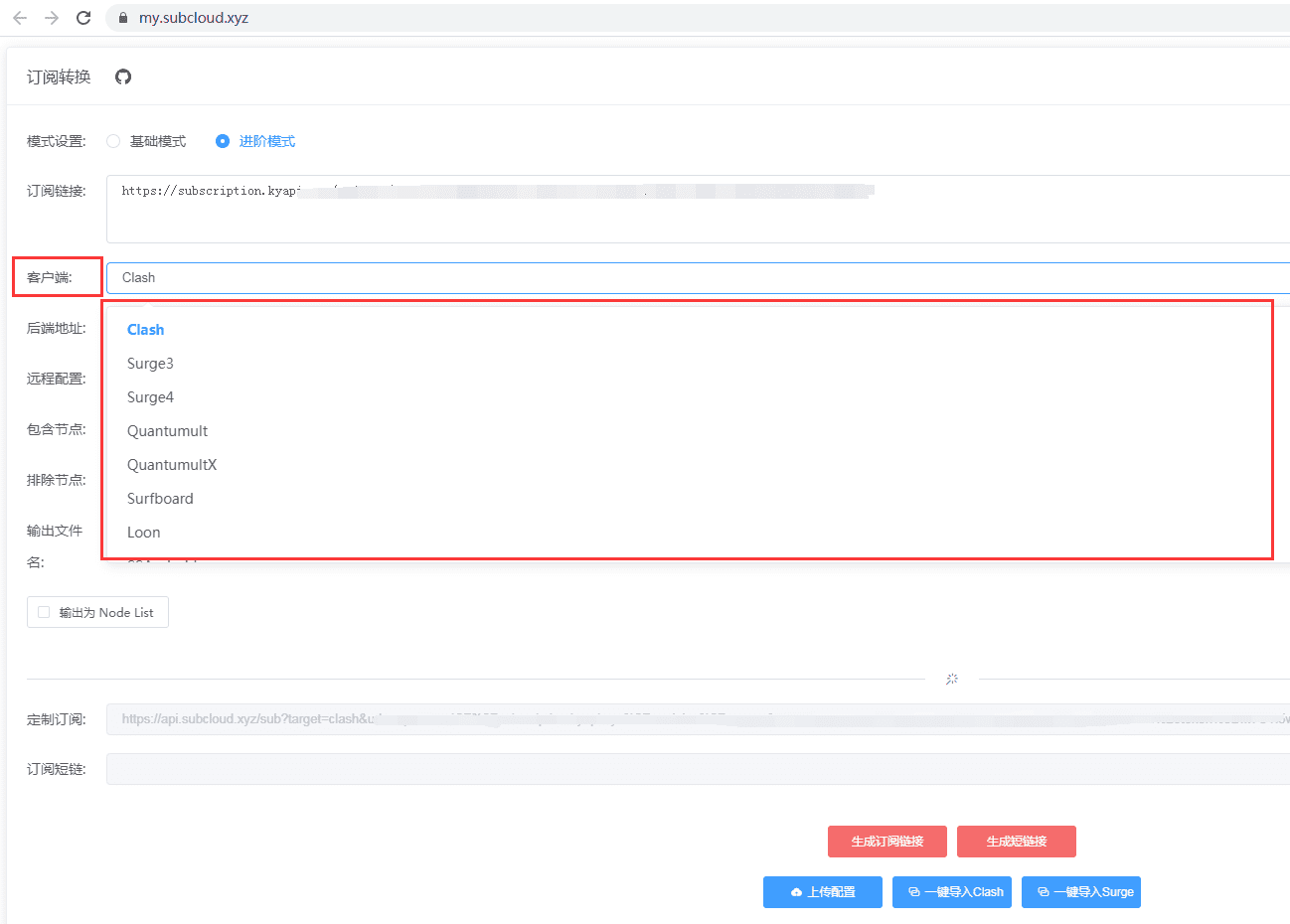This screenshot has width=1290, height=924.
Task: Click the 上传配置 button
Action: tap(823, 892)
